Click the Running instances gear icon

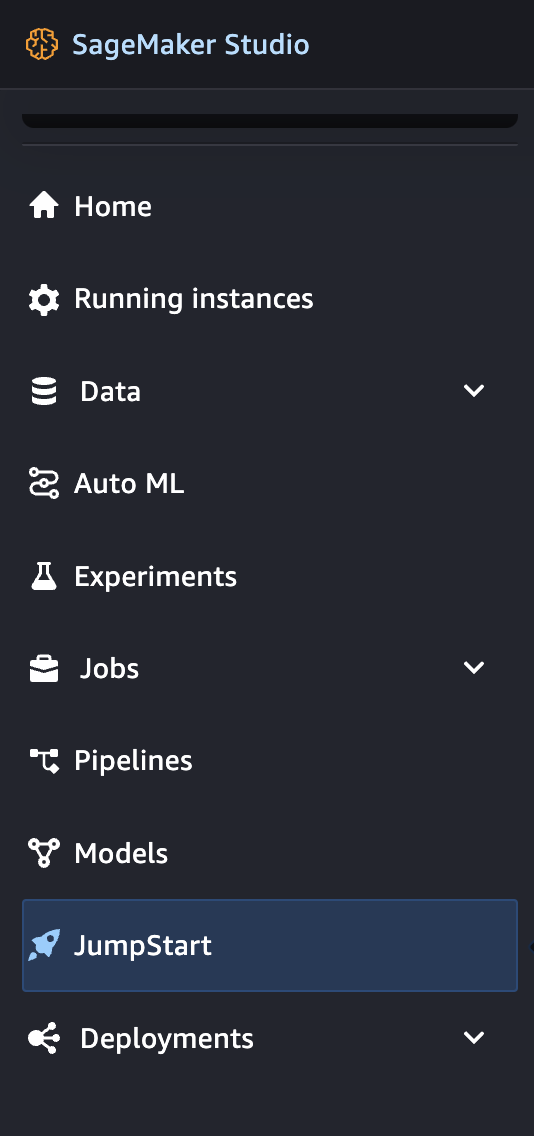[x=43, y=299]
